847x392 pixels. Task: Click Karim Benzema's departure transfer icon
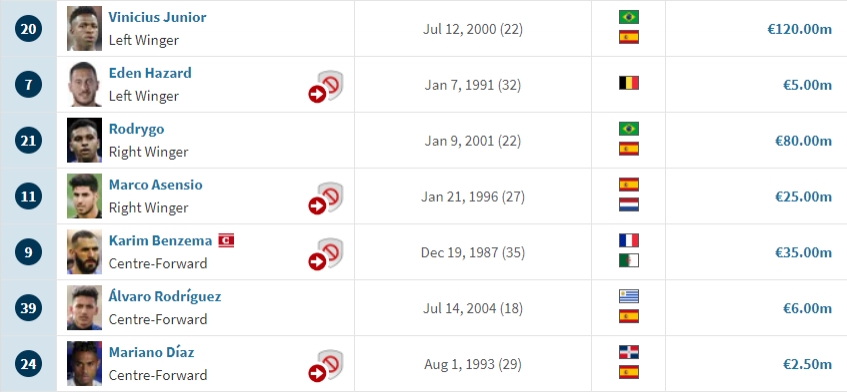tap(326, 254)
